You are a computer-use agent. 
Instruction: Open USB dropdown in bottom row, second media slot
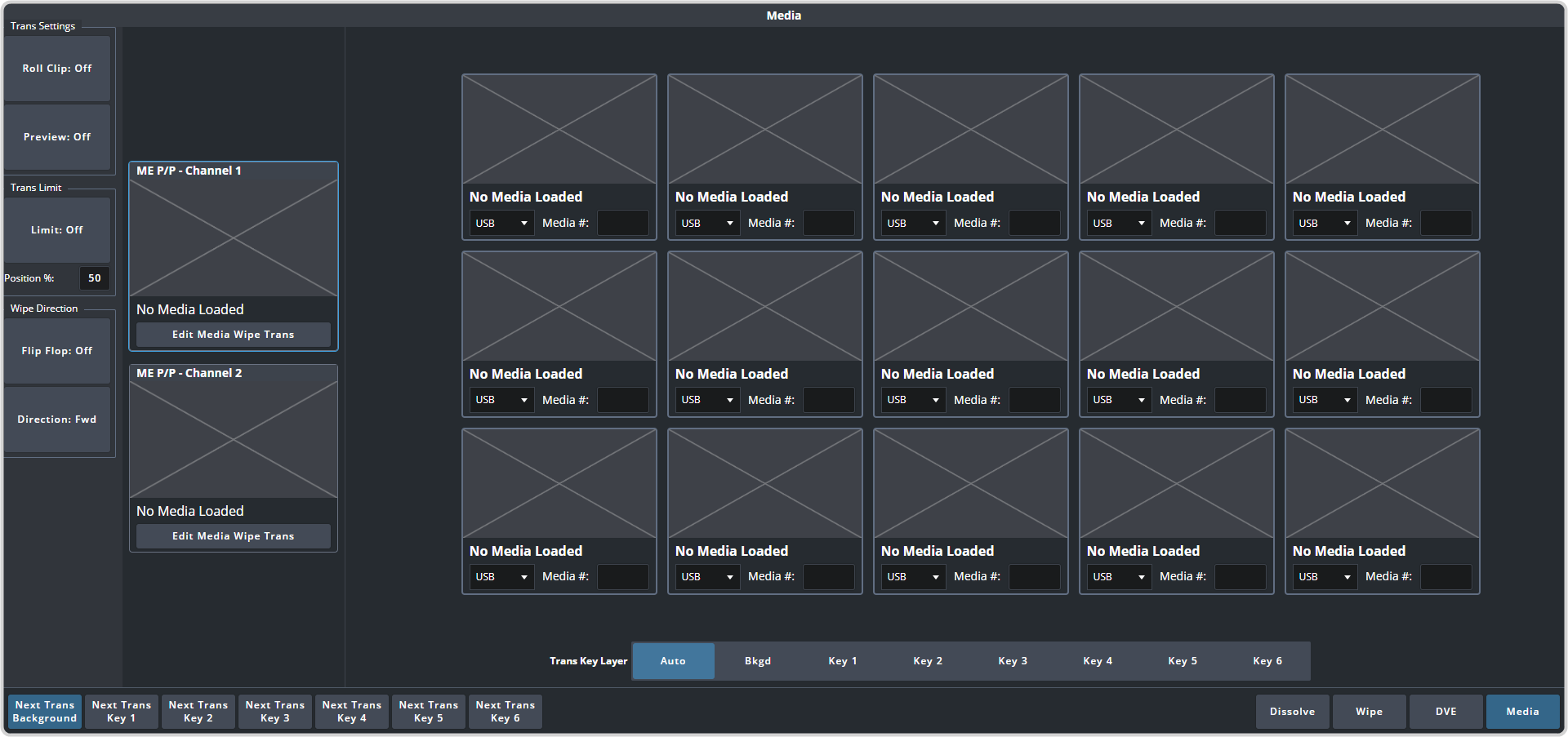coord(708,577)
